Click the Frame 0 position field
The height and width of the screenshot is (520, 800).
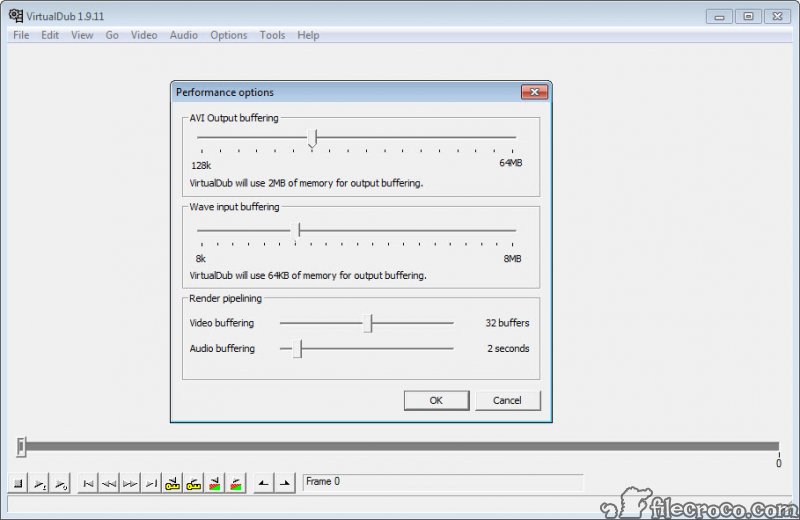[443, 482]
